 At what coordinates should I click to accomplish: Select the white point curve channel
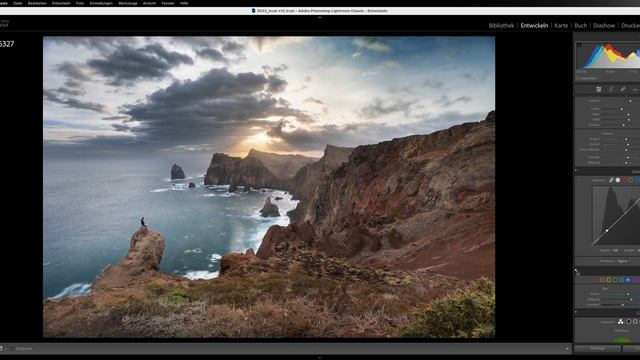coord(618,180)
